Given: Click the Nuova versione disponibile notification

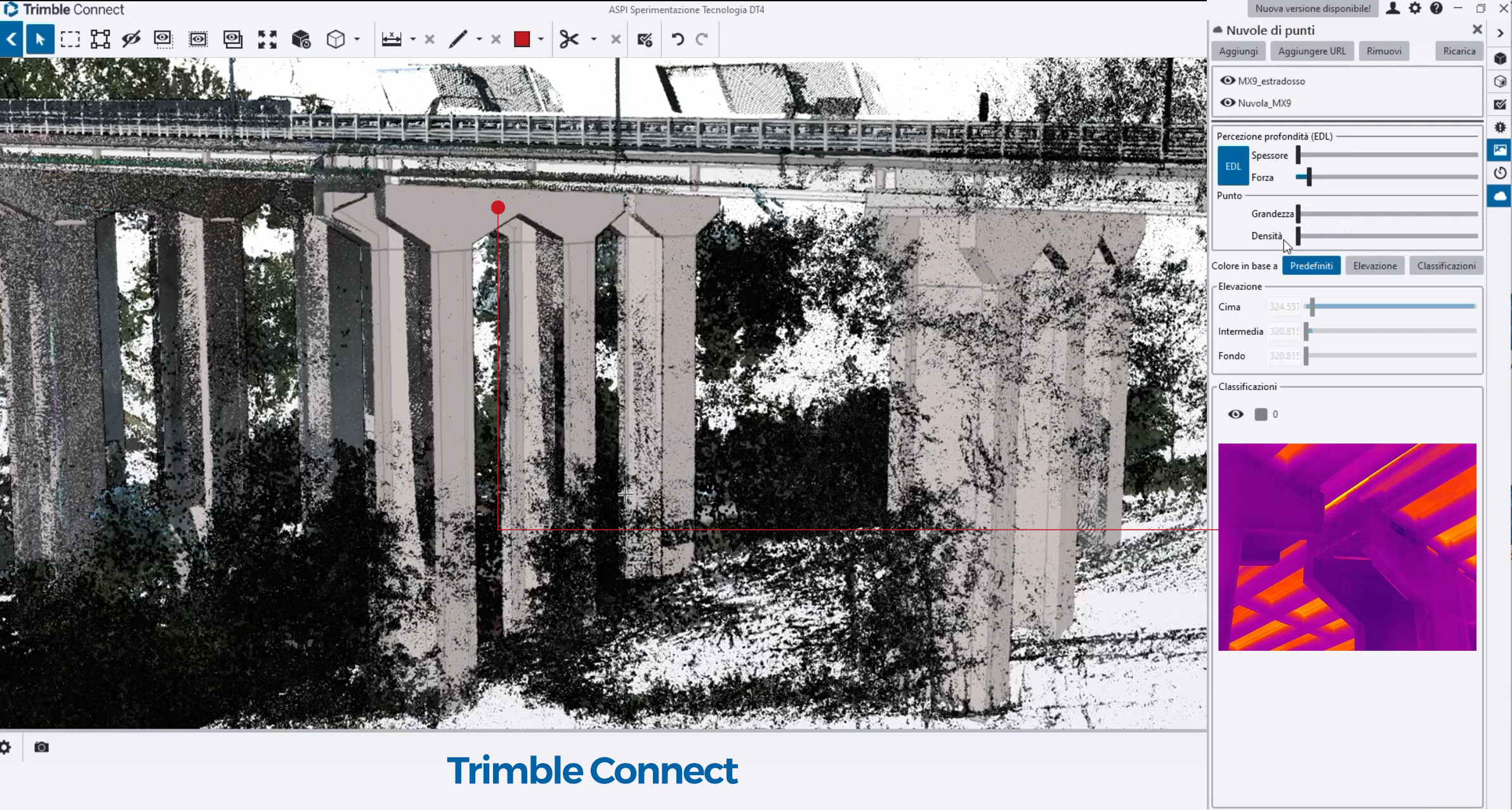Looking at the screenshot, I should [x=1313, y=8].
